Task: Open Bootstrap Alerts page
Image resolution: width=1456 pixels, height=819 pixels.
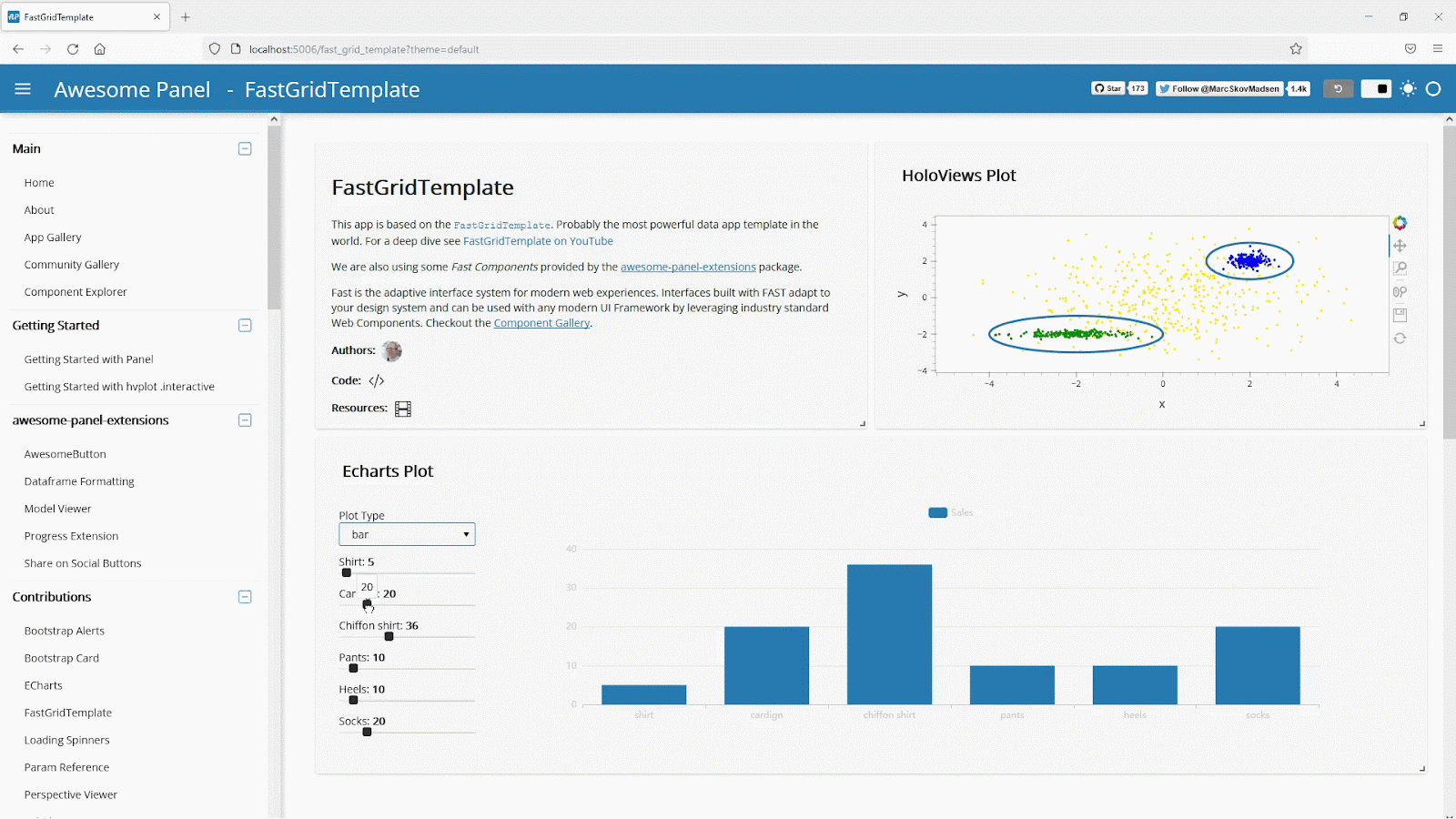Action: (x=65, y=631)
